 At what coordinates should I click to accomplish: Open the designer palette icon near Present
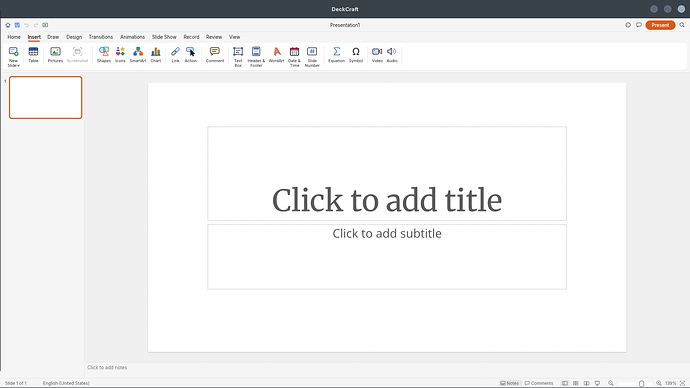click(x=628, y=25)
